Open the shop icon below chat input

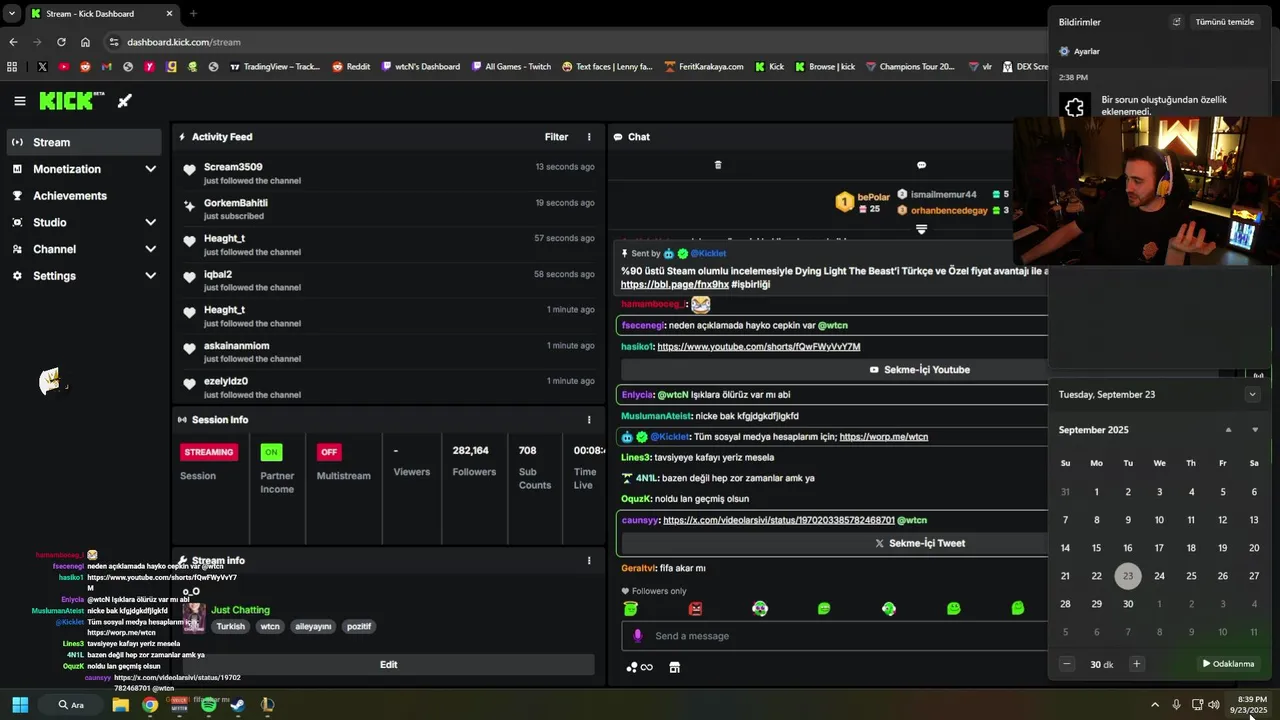click(675, 667)
